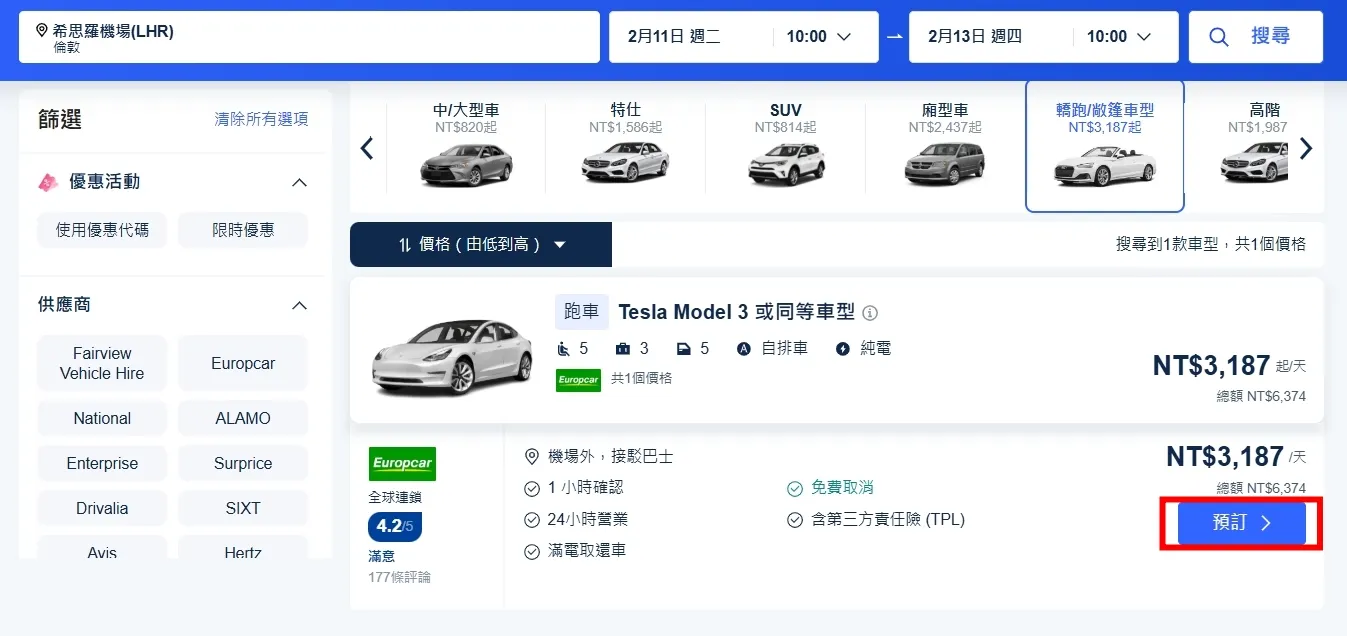Toggle the 使用優惠代碼 filter
The height and width of the screenshot is (636, 1347).
tap(102, 230)
